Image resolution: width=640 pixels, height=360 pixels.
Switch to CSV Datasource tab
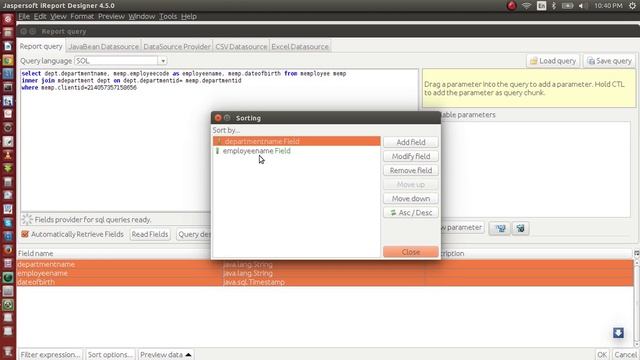pyautogui.click(x=241, y=47)
